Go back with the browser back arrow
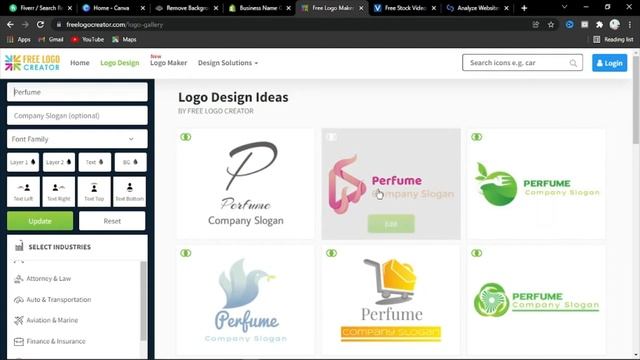This screenshot has width=640, height=360. pos(10,24)
